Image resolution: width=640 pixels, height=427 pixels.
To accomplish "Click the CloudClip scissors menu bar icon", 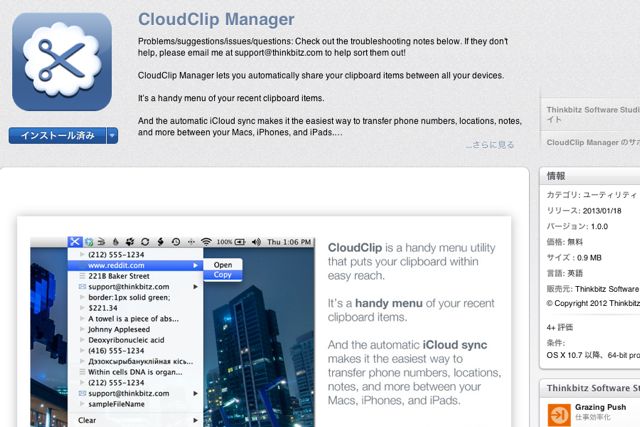I will (x=75, y=242).
